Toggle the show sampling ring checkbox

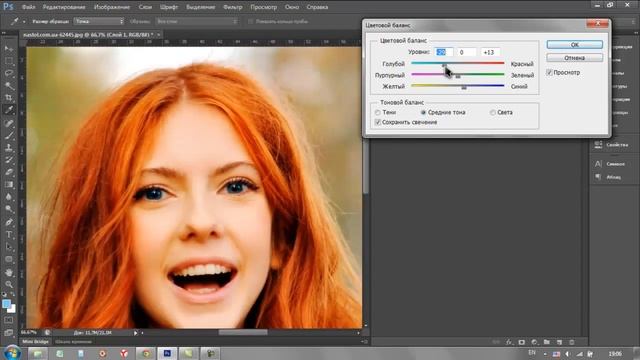251,21
